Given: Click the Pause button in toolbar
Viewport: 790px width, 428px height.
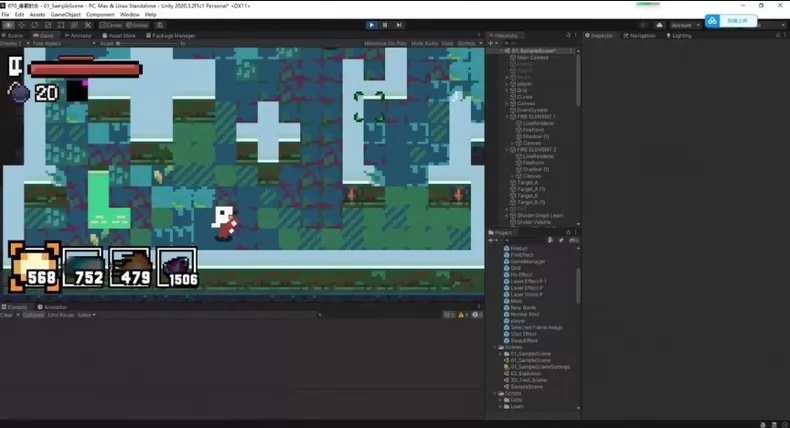Looking at the screenshot, I should coord(385,25).
